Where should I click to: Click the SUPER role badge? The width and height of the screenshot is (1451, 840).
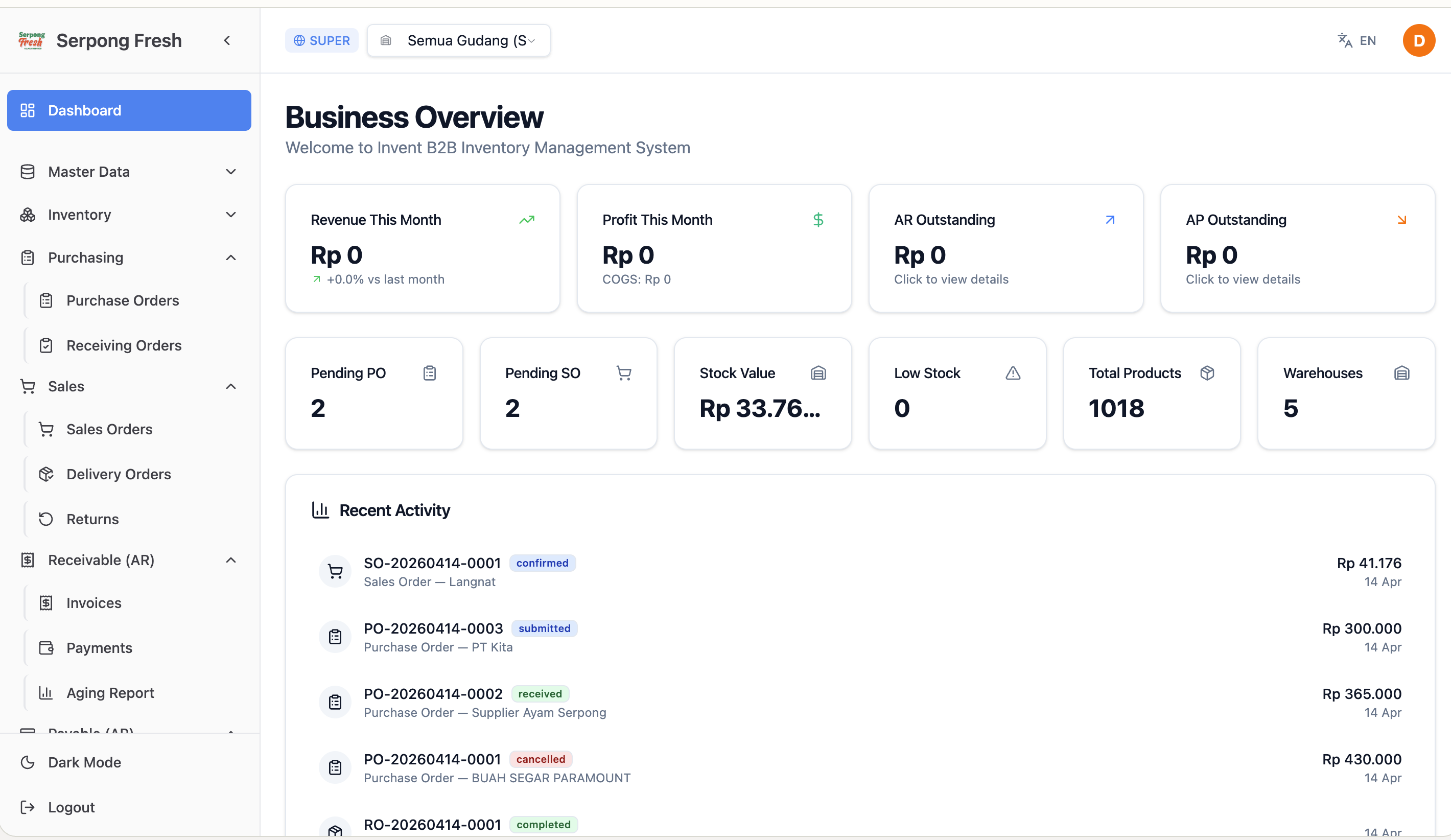(321, 40)
